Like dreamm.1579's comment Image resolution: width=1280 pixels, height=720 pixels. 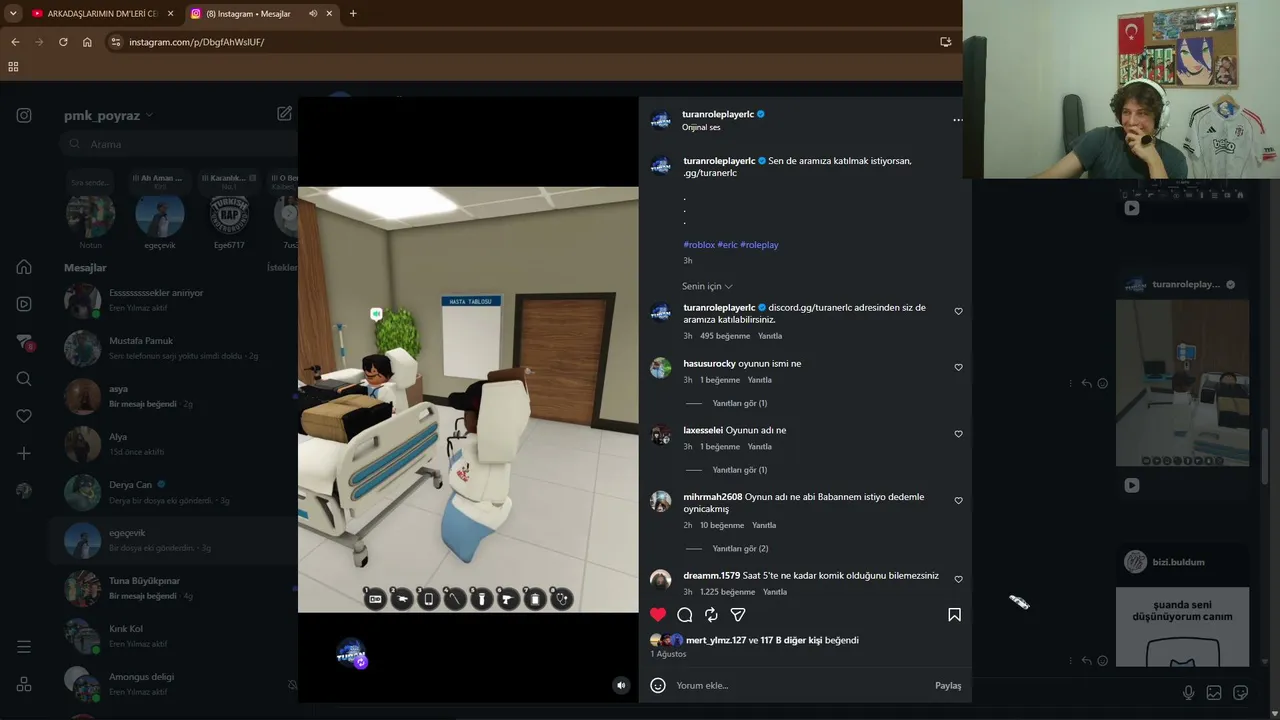click(958, 579)
